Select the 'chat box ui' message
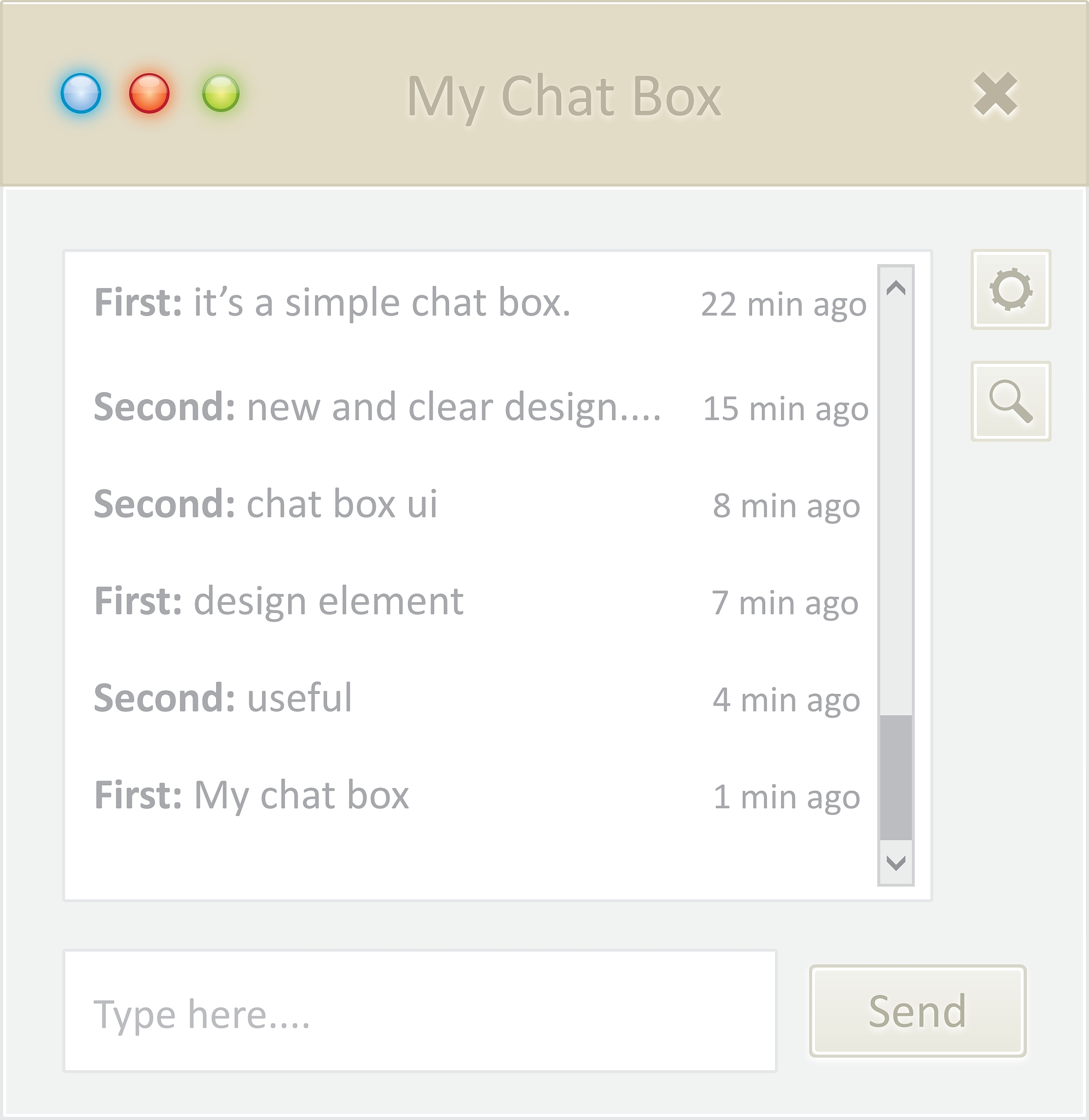The width and height of the screenshot is (1089, 1120). (x=341, y=504)
